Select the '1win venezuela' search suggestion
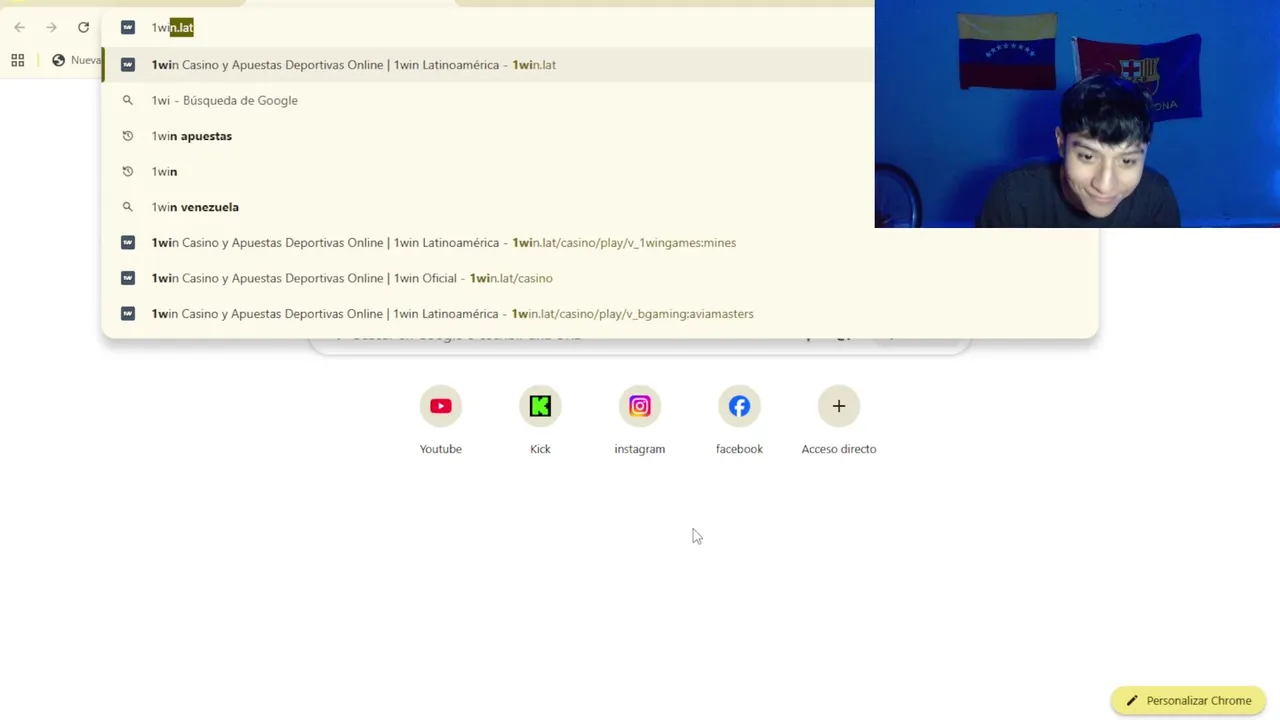This screenshot has width=1280, height=720. 488,207
